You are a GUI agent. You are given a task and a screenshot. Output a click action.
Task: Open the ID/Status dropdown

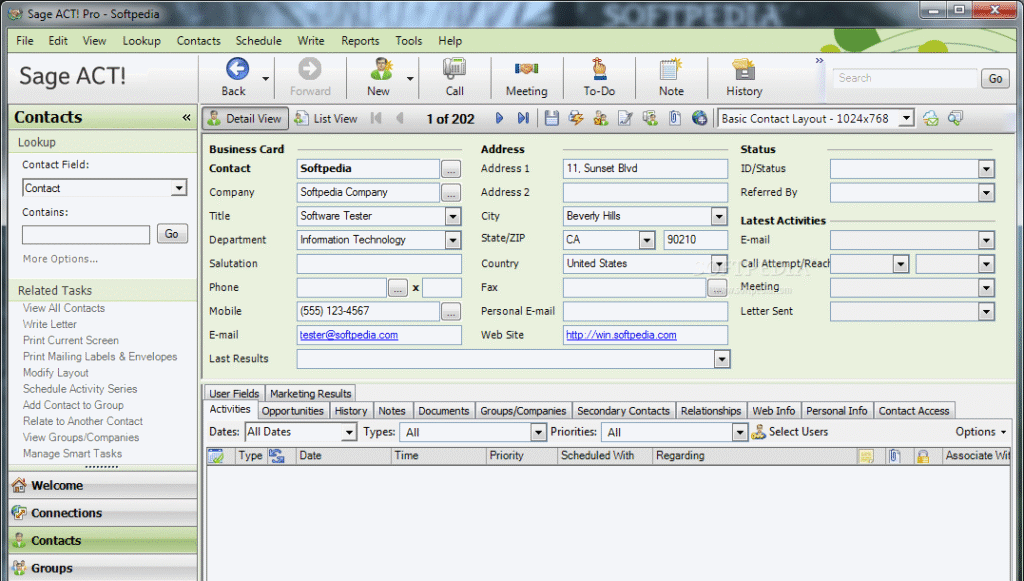pyautogui.click(x=986, y=169)
